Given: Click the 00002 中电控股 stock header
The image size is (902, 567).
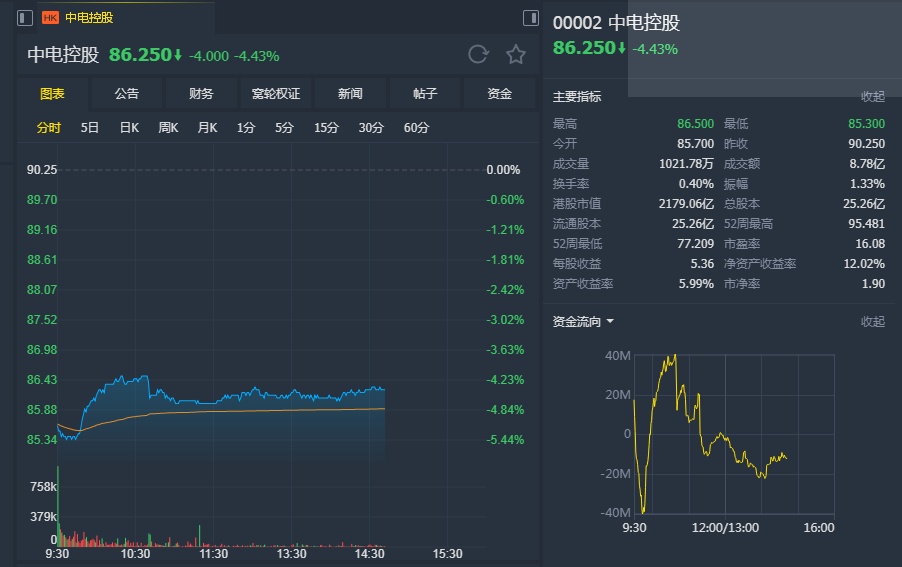Looking at the screenshot, I should pyautogui.click(x=616, y=23).
